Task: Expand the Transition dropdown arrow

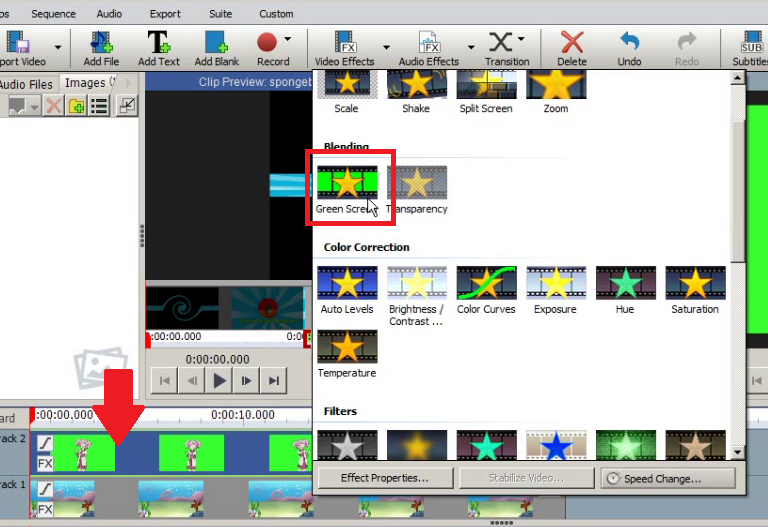Action: tap(521, 39)
